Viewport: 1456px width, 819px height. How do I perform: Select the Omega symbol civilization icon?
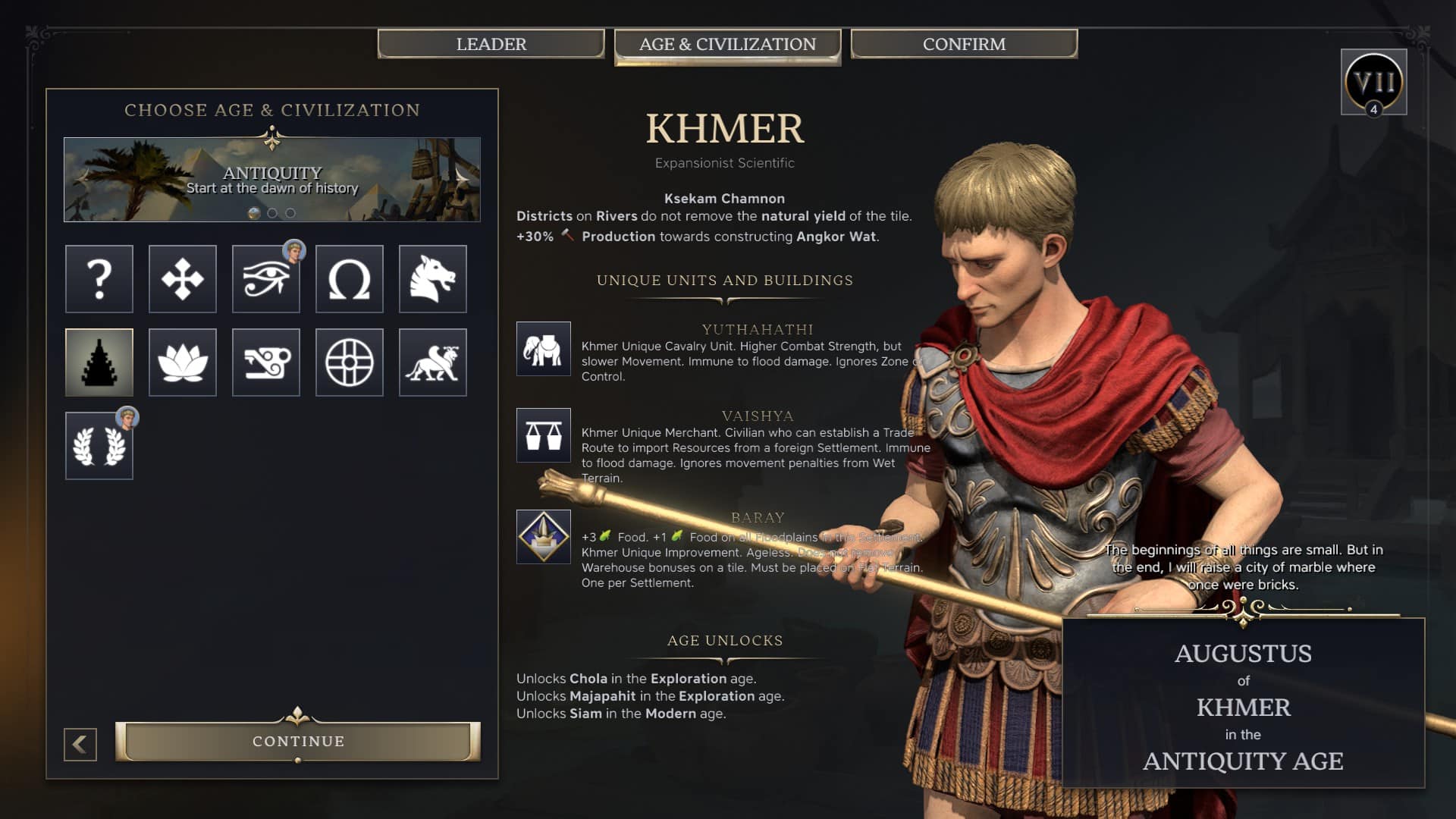(350, 279)
